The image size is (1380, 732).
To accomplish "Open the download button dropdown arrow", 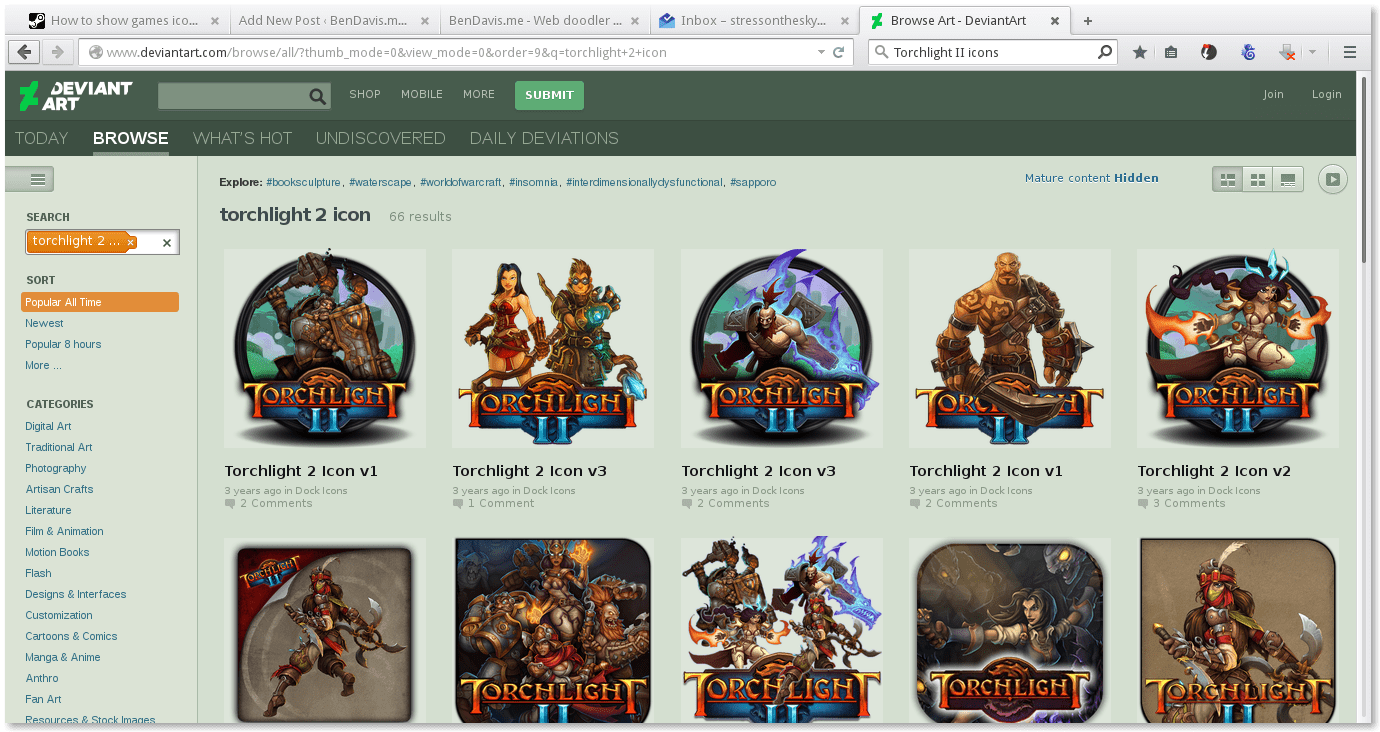I will (1312, 51).
